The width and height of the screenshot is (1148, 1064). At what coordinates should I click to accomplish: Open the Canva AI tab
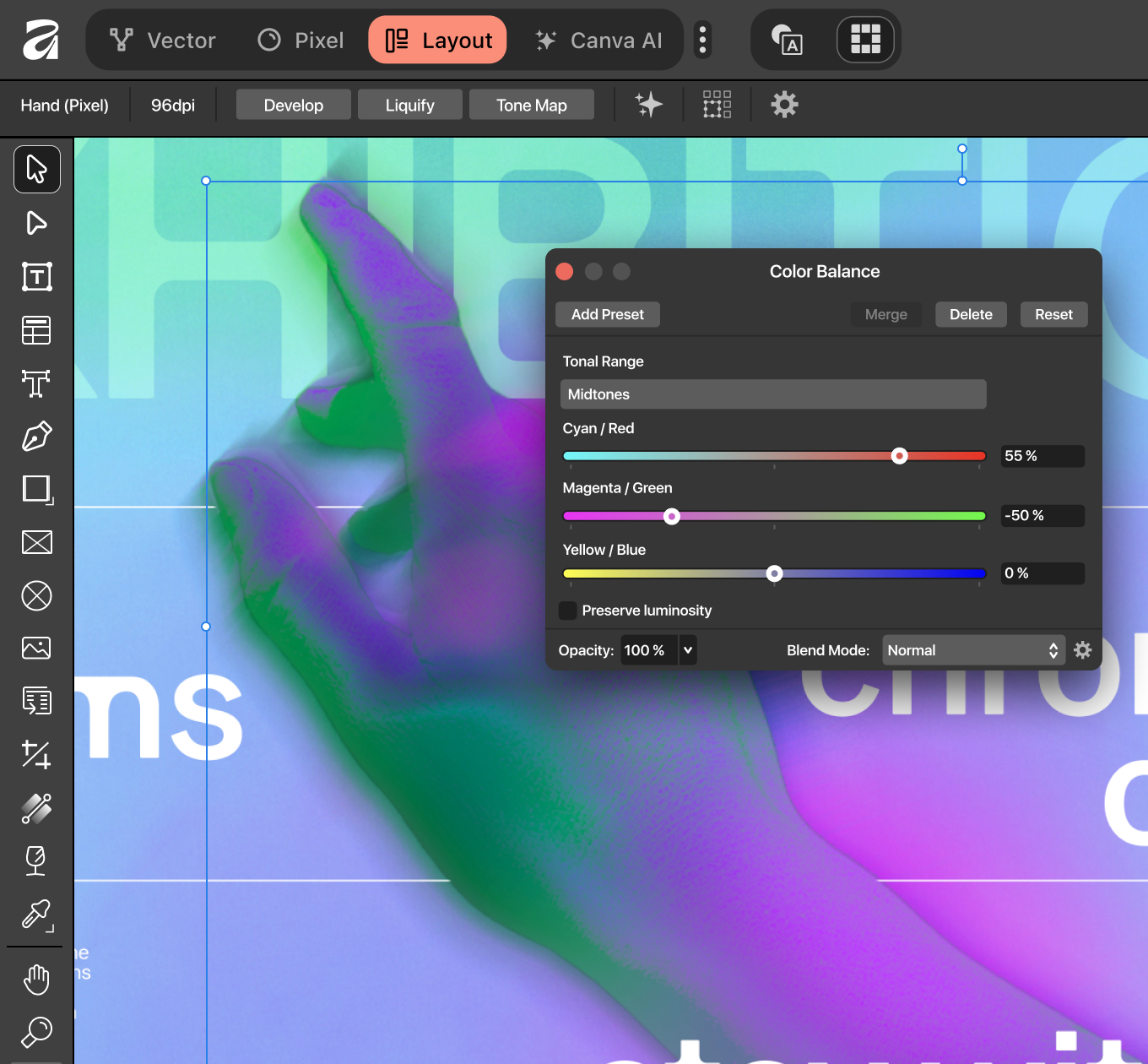599,41
